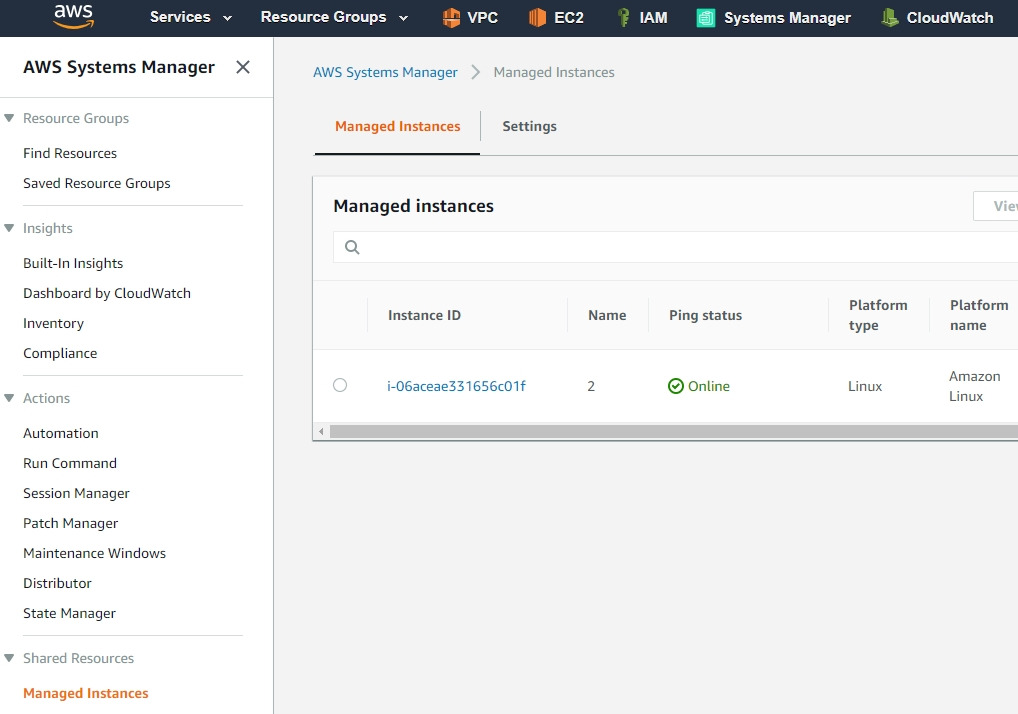The width and height of the screenshot is (1018, 714).
Task: Click AWS Systems Manager breadcrumb link
Action: click(385, 72)
